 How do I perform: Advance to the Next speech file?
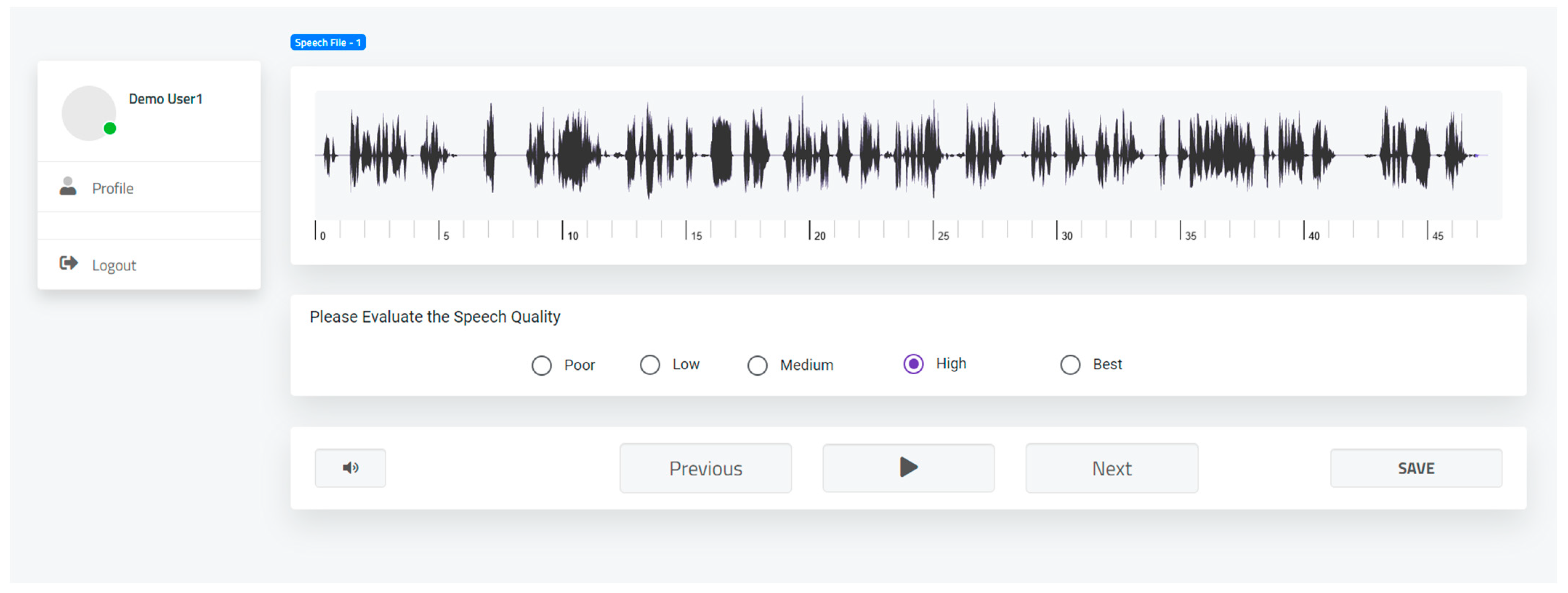1111,468
